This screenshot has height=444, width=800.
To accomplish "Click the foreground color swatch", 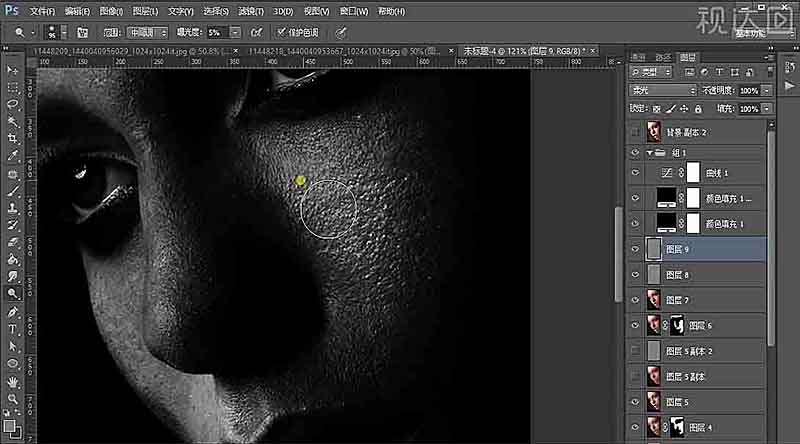I will point(9,426).
